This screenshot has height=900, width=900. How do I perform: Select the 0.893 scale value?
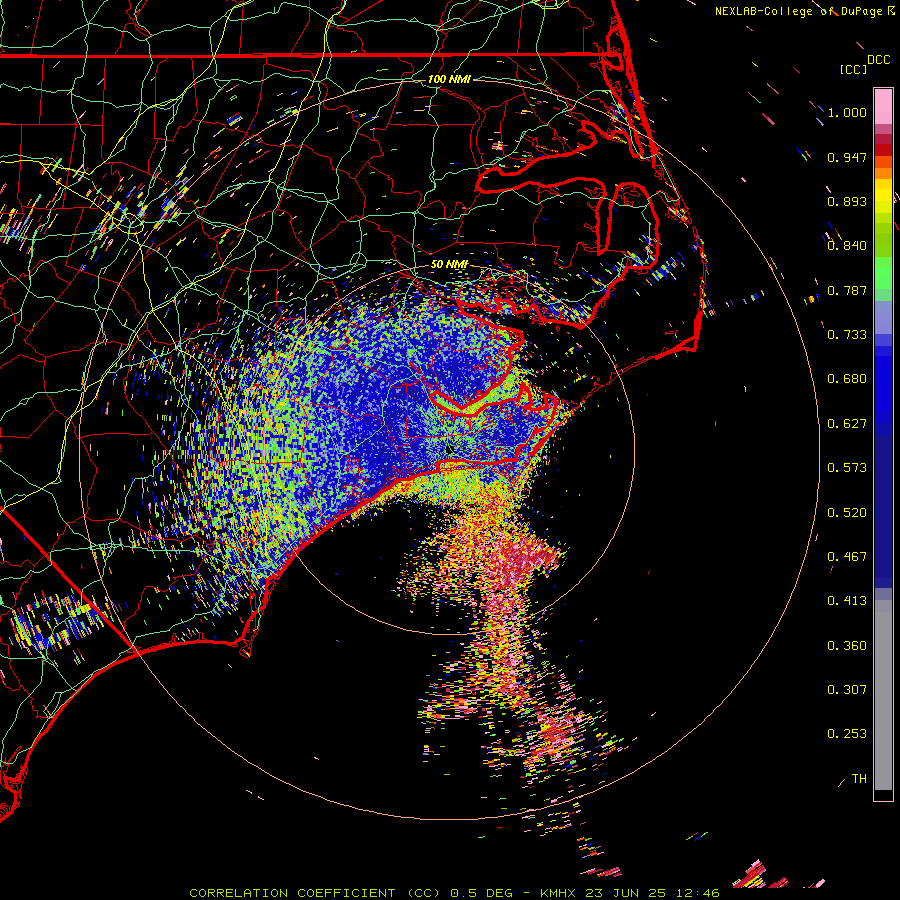coord(847,201)
